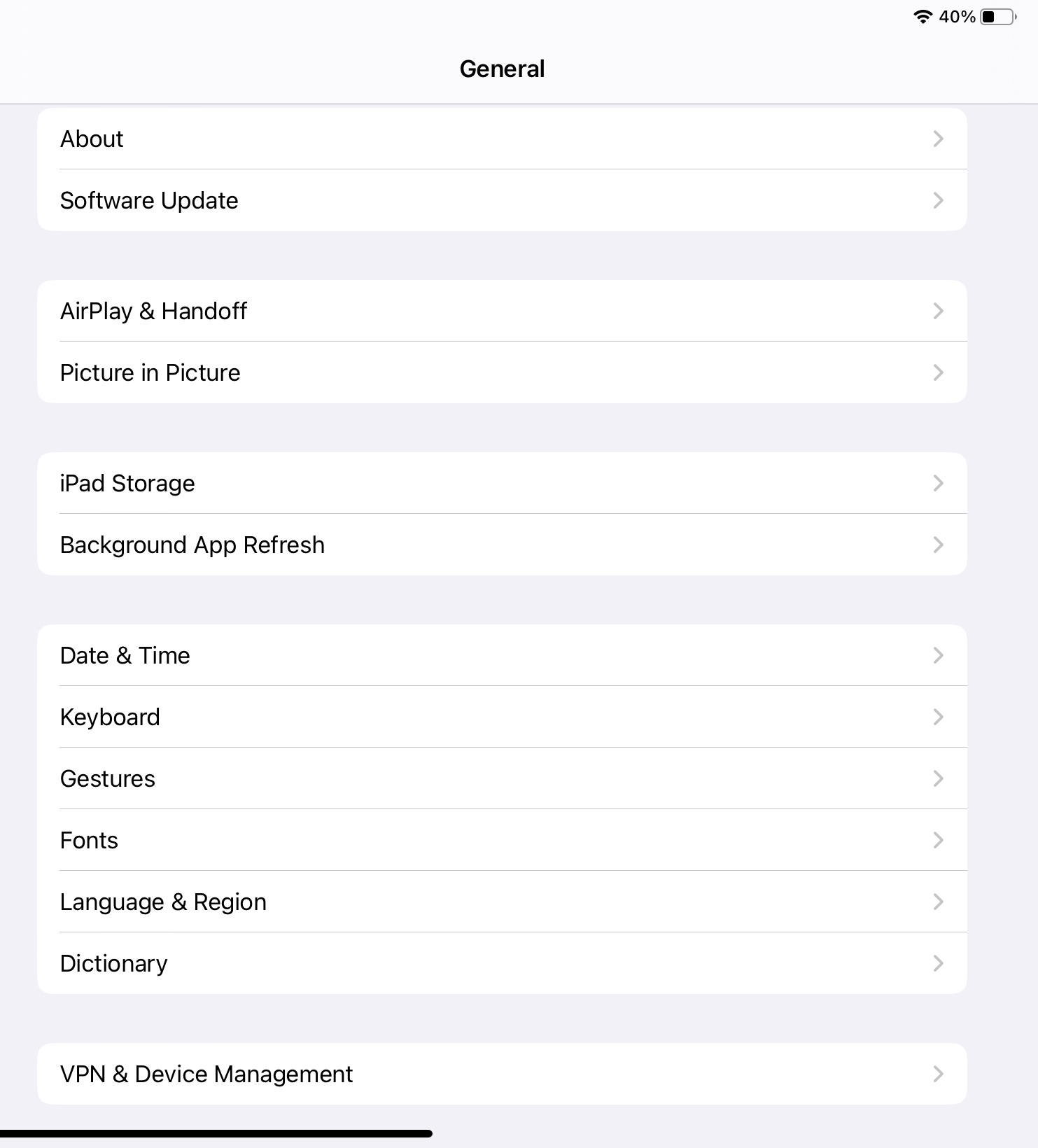Open Date & Time settings
1038x1148 pixels.
coord(502,655)
